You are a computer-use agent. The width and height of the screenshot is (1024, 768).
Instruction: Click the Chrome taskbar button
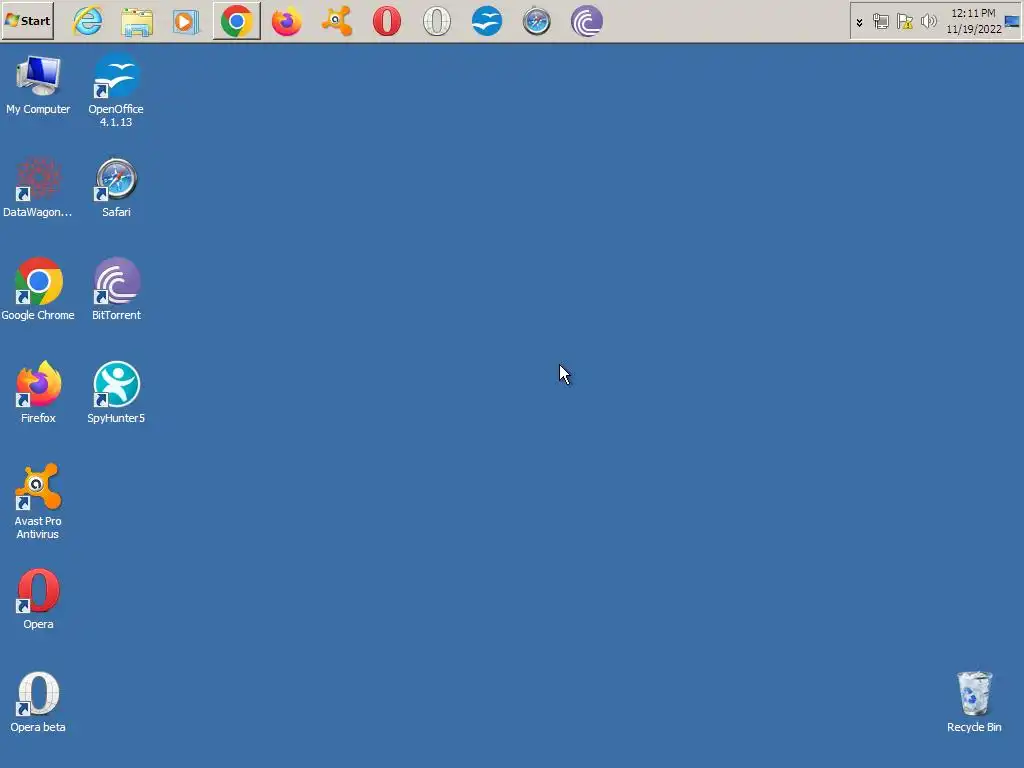[236, 21]
